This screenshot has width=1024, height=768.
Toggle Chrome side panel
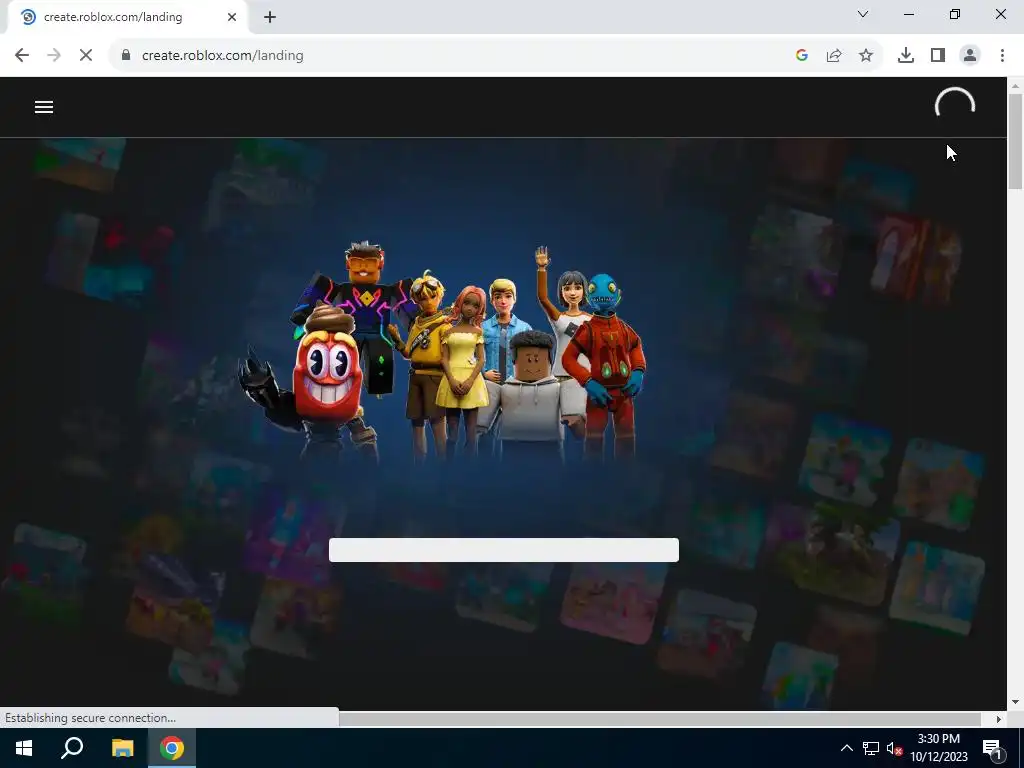[938, 56]
